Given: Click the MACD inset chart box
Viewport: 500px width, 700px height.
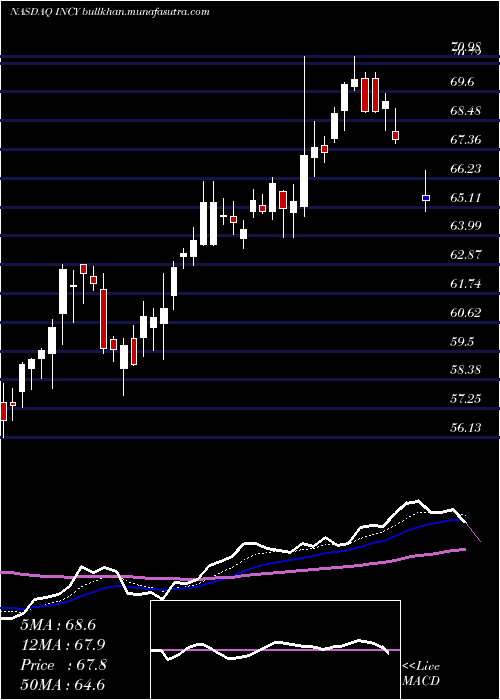Looking at the screenshot, I should coord(275,650).
